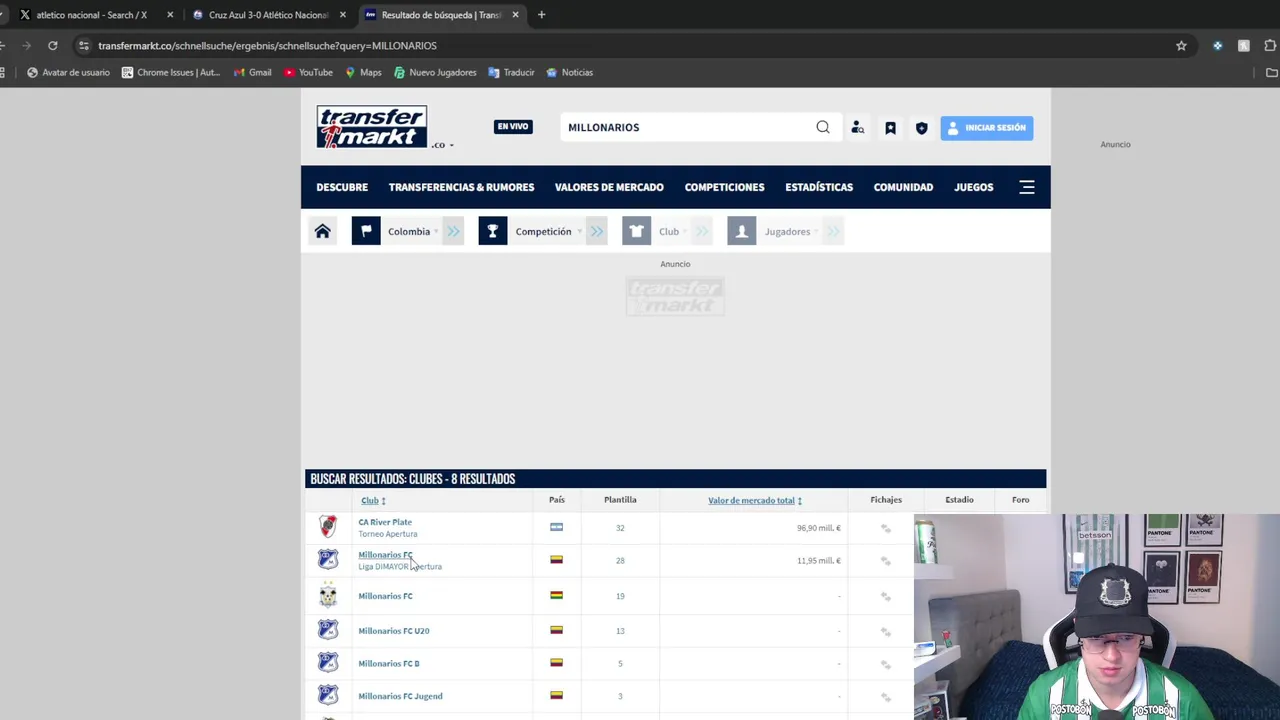Click INICIAR SESIÓN button

[986, 128]
